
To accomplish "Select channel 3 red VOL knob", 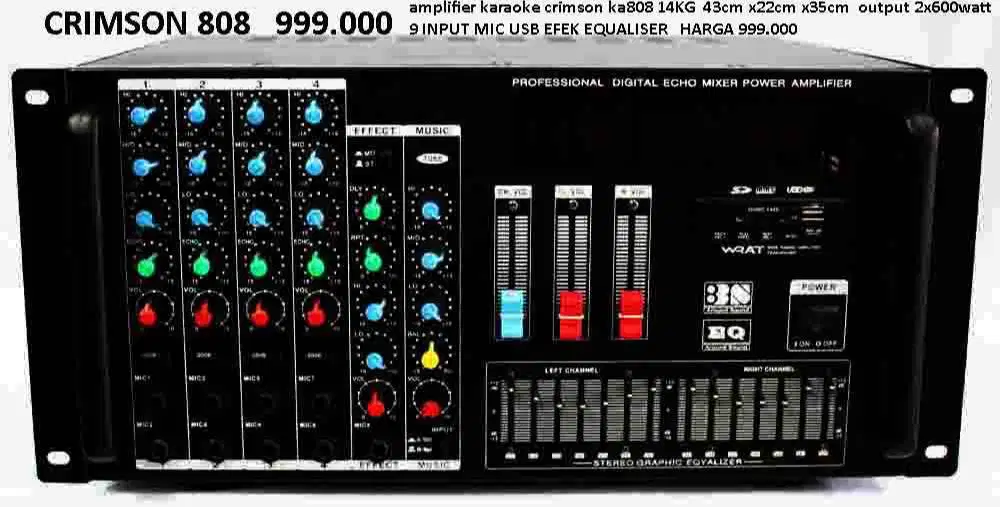I will [260, 314].
